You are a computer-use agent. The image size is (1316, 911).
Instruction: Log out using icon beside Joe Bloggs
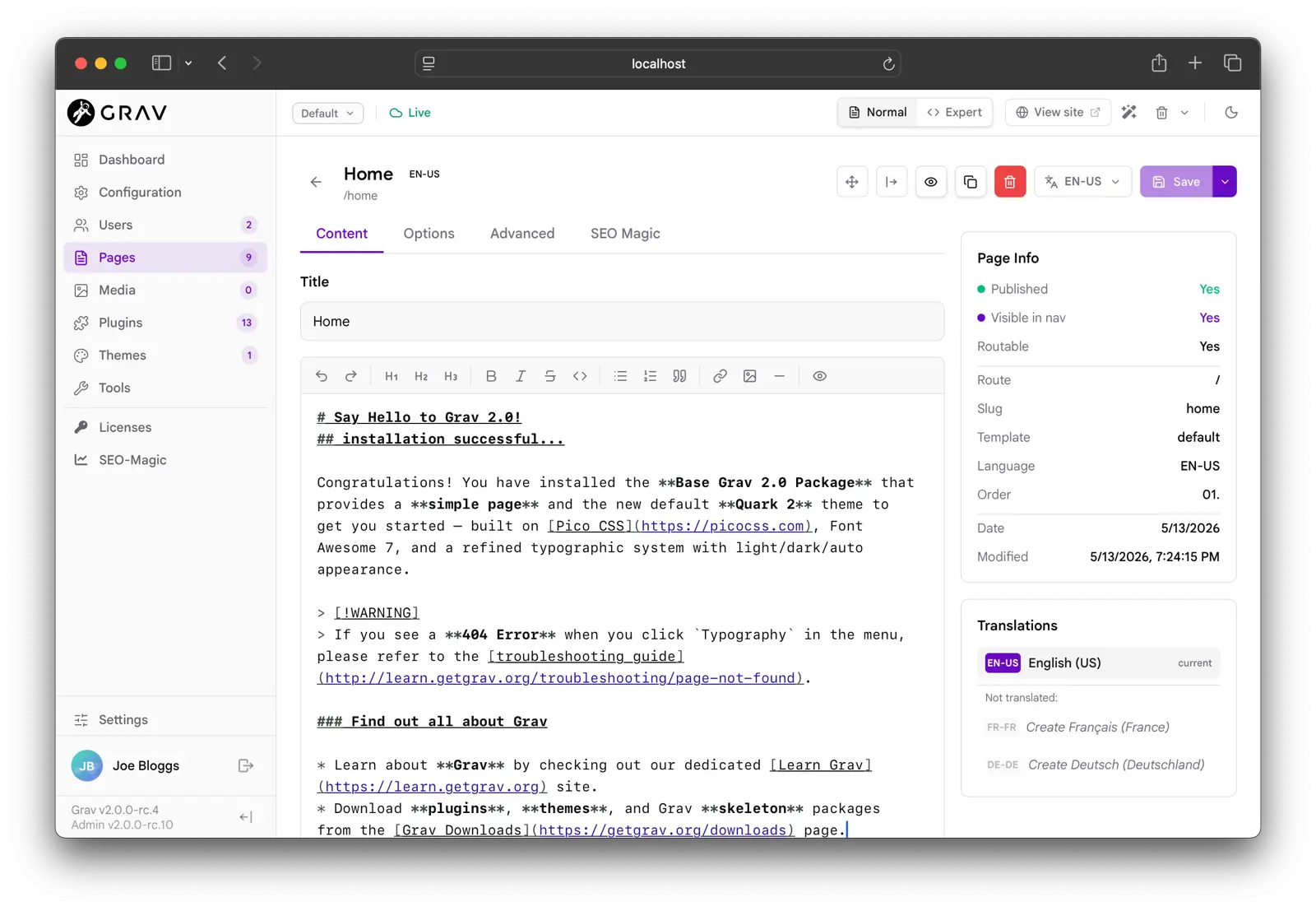pyautogui.click(x=245, y=766)
